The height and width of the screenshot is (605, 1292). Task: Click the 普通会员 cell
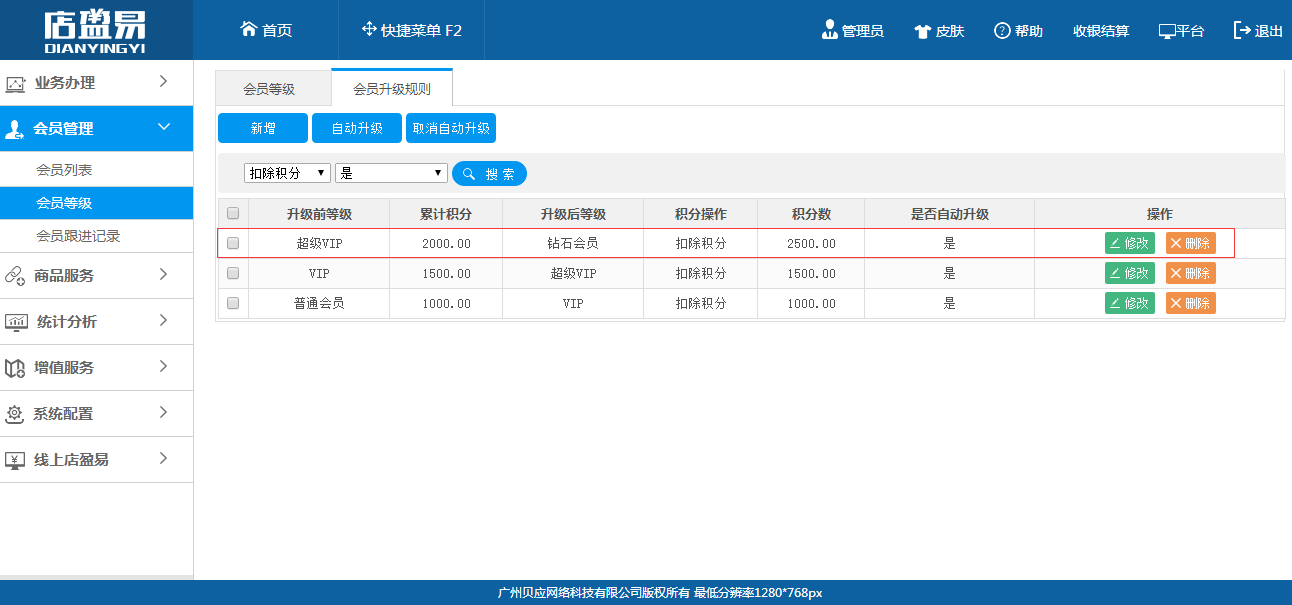(319, 303)
